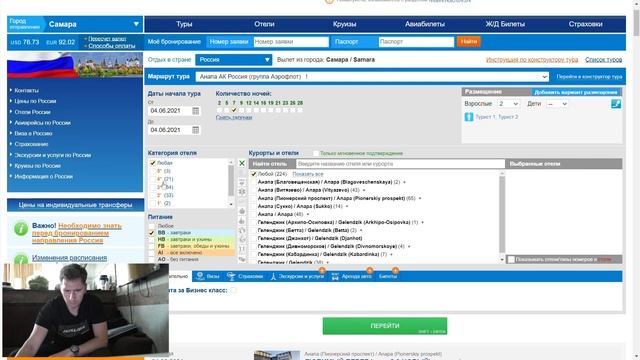Screen dimensions: 640x360
Task: Click the info icon beside Изменения расписания
Action: tap(21, 259)
